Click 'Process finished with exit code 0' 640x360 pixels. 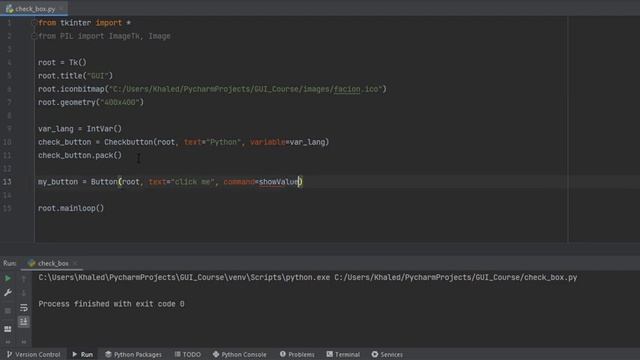(111, 304)
